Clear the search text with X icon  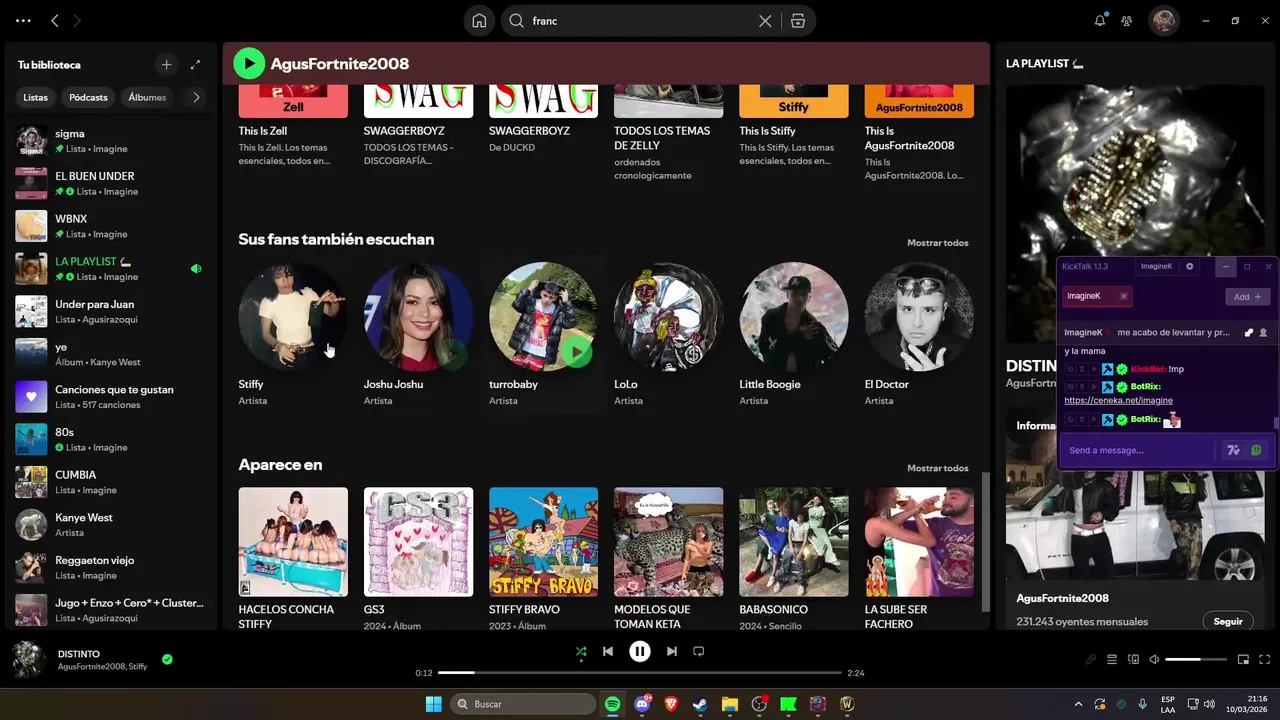[x=765, y=21]
